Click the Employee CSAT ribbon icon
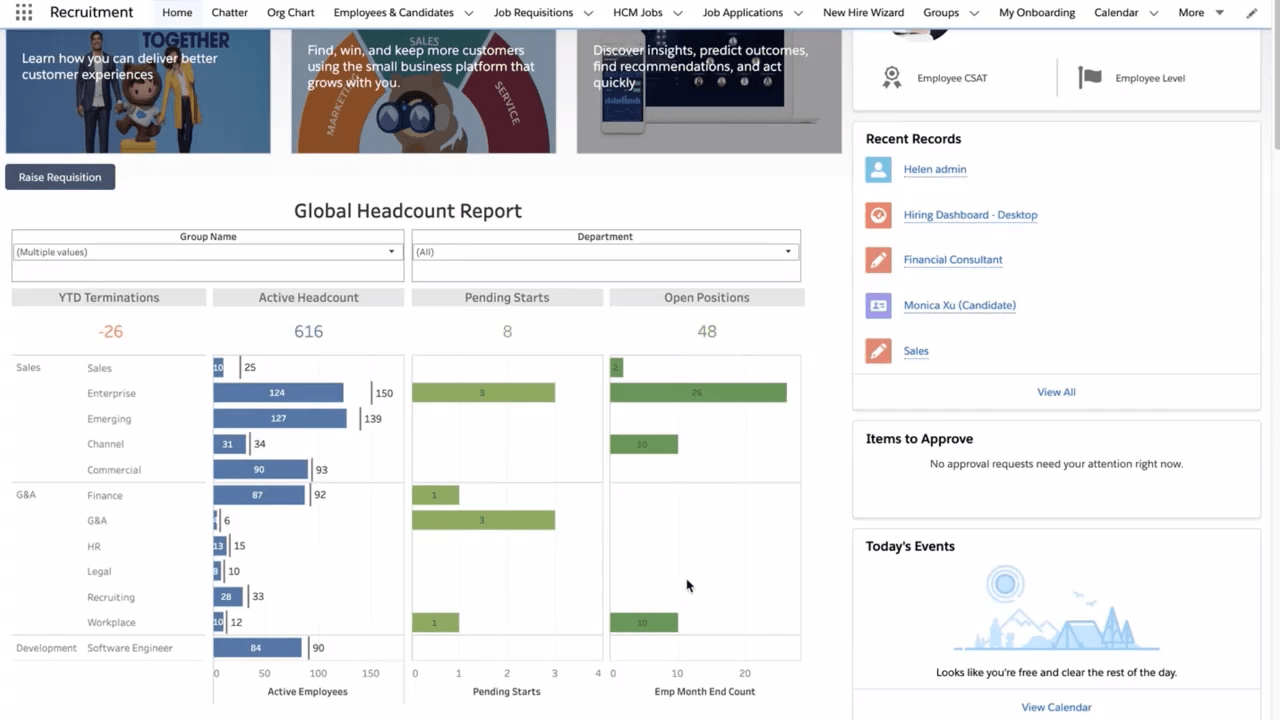Screen dimensions: 1280x720 click(891, 78)
